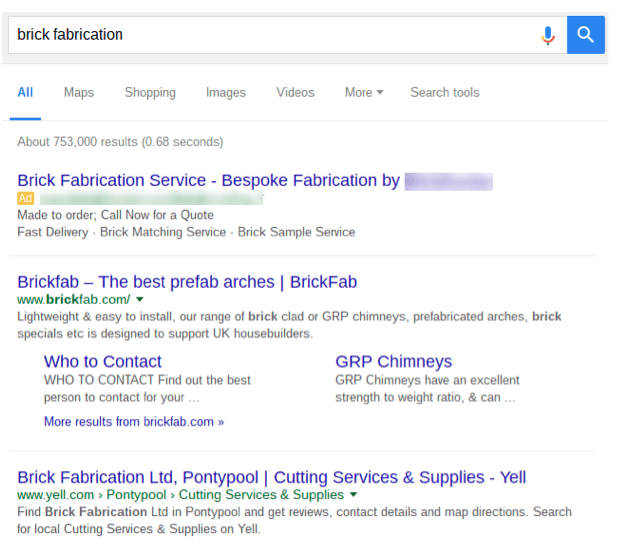
Task: Click More results from brickfab.com
Action: pyautogui.click(x=133, y=422)
